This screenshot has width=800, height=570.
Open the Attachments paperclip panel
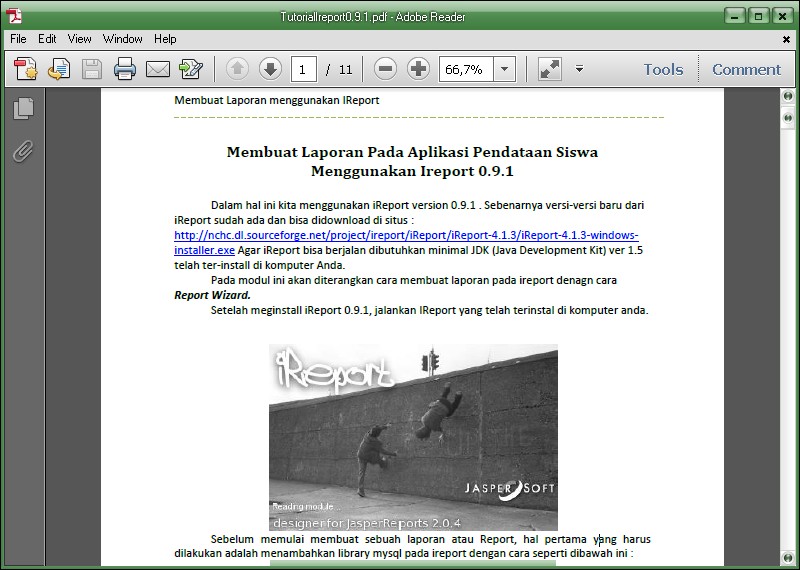click(23, 151)
